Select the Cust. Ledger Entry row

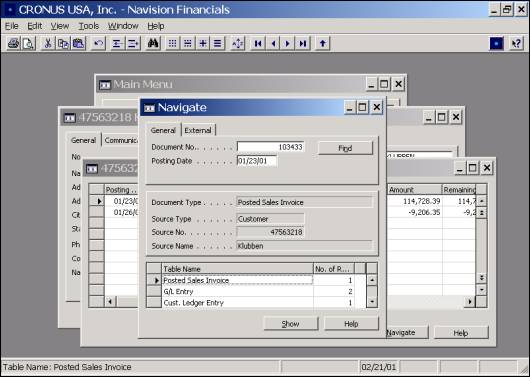[x=258, y=303]
